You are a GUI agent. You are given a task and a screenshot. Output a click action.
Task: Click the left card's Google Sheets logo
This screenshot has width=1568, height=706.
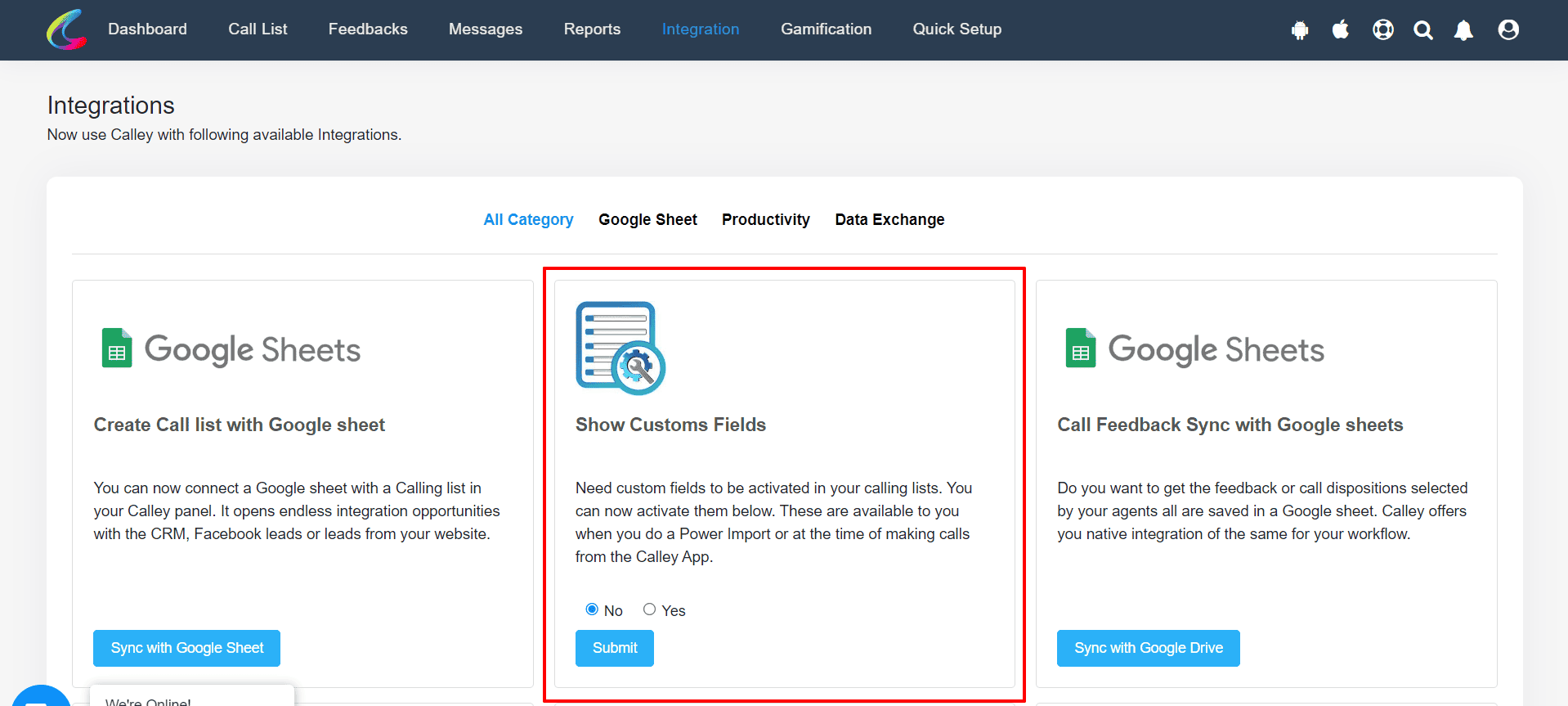point(231,349)
